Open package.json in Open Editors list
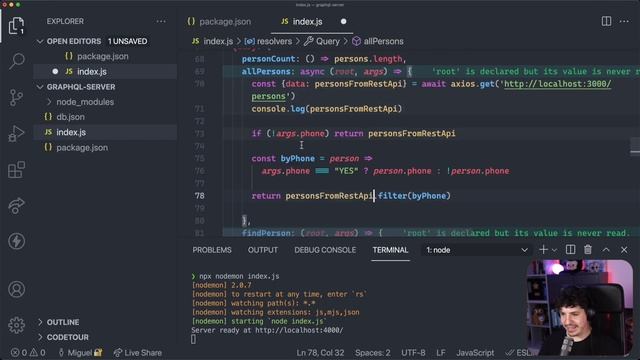640x360 pixels. (x=102, y=56)
